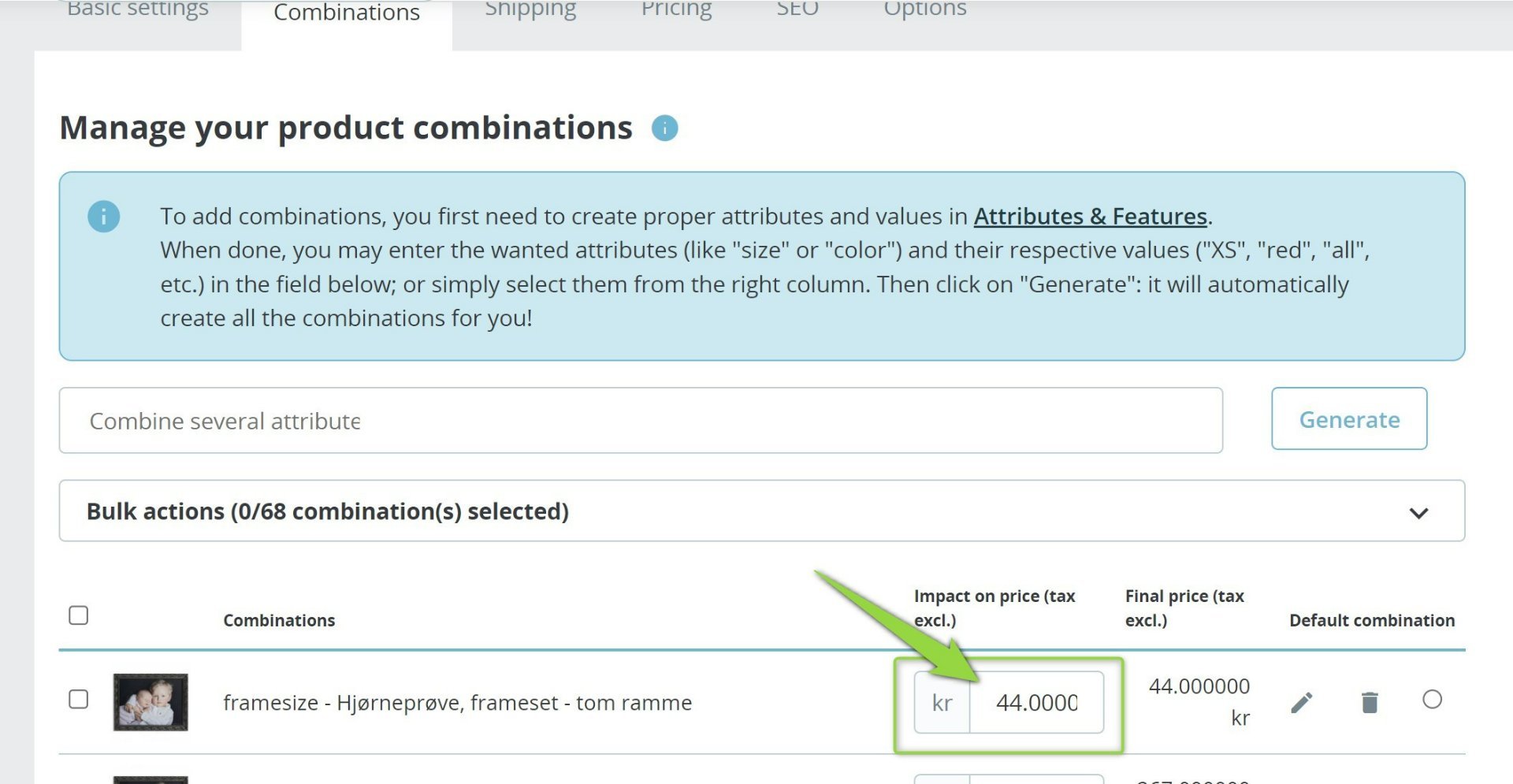Expand the Bulk actions panel chevron
The width and height of the screenshot is (1513, 784).
(x=1418, y=513)
